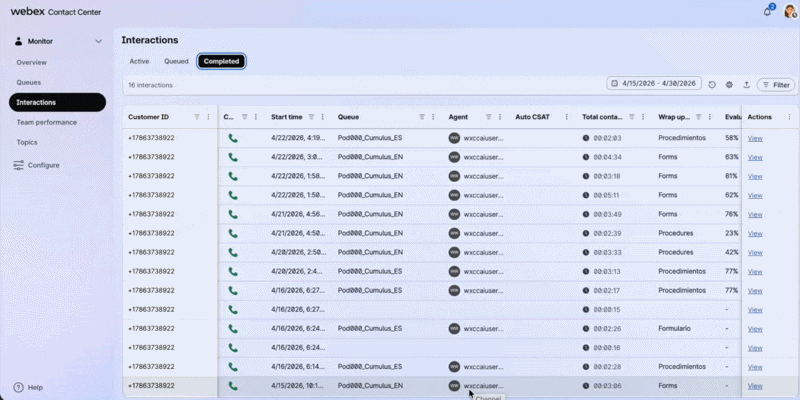The width and height of the screenshot is (800, 400).
Task: Open table settings gear icon
Action: click(x=729, y=85)
